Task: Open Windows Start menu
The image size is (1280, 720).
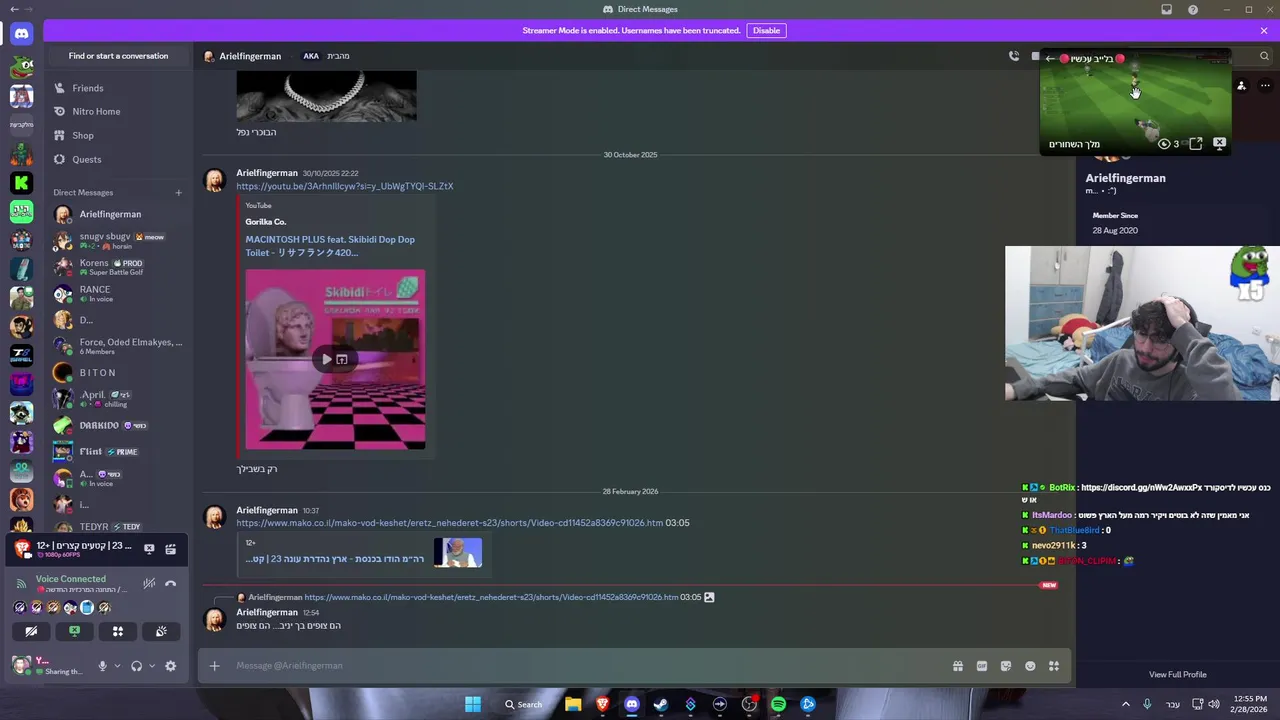Action: 473,704
